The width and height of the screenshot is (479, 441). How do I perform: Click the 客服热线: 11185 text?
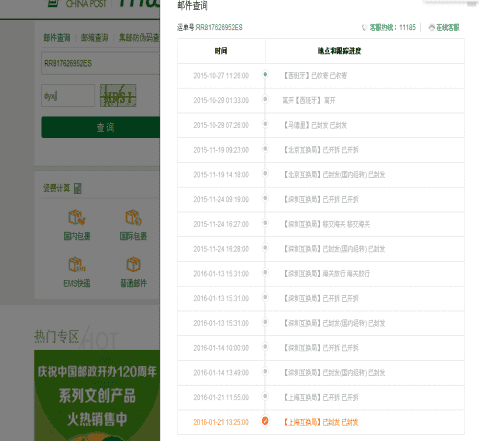(x=393, y=28)
